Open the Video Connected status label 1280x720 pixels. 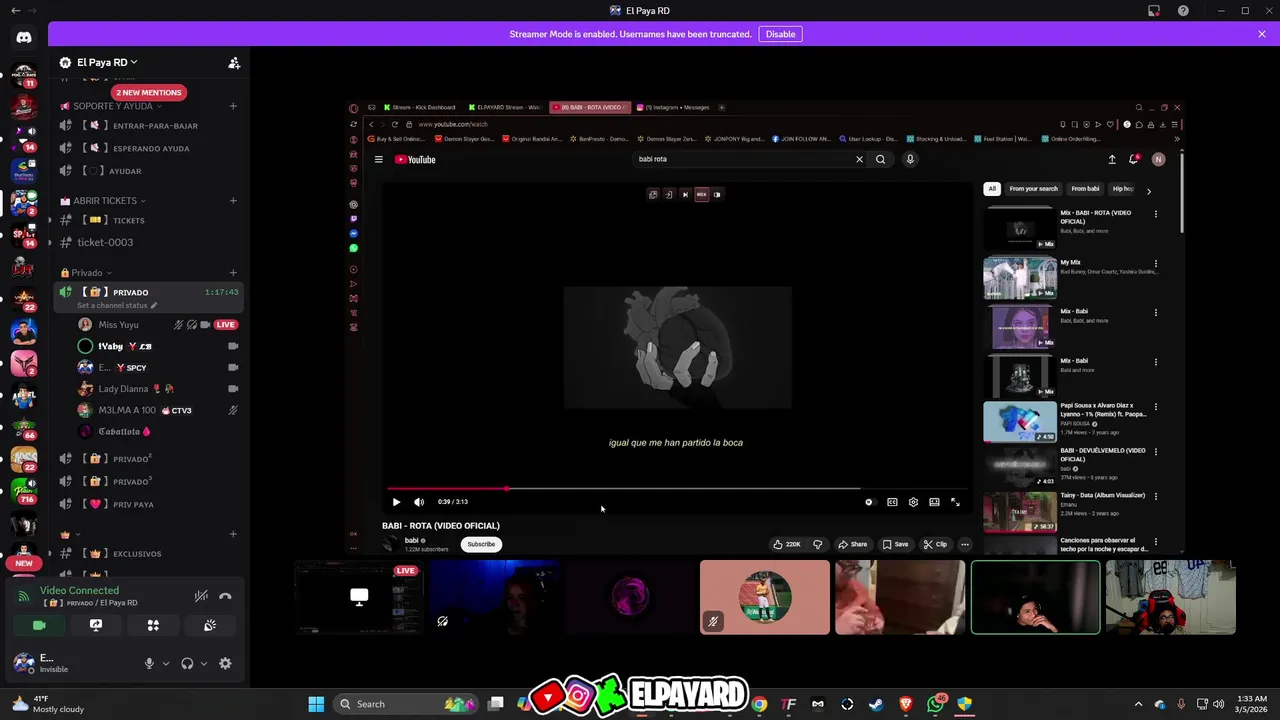click(79, 590)
